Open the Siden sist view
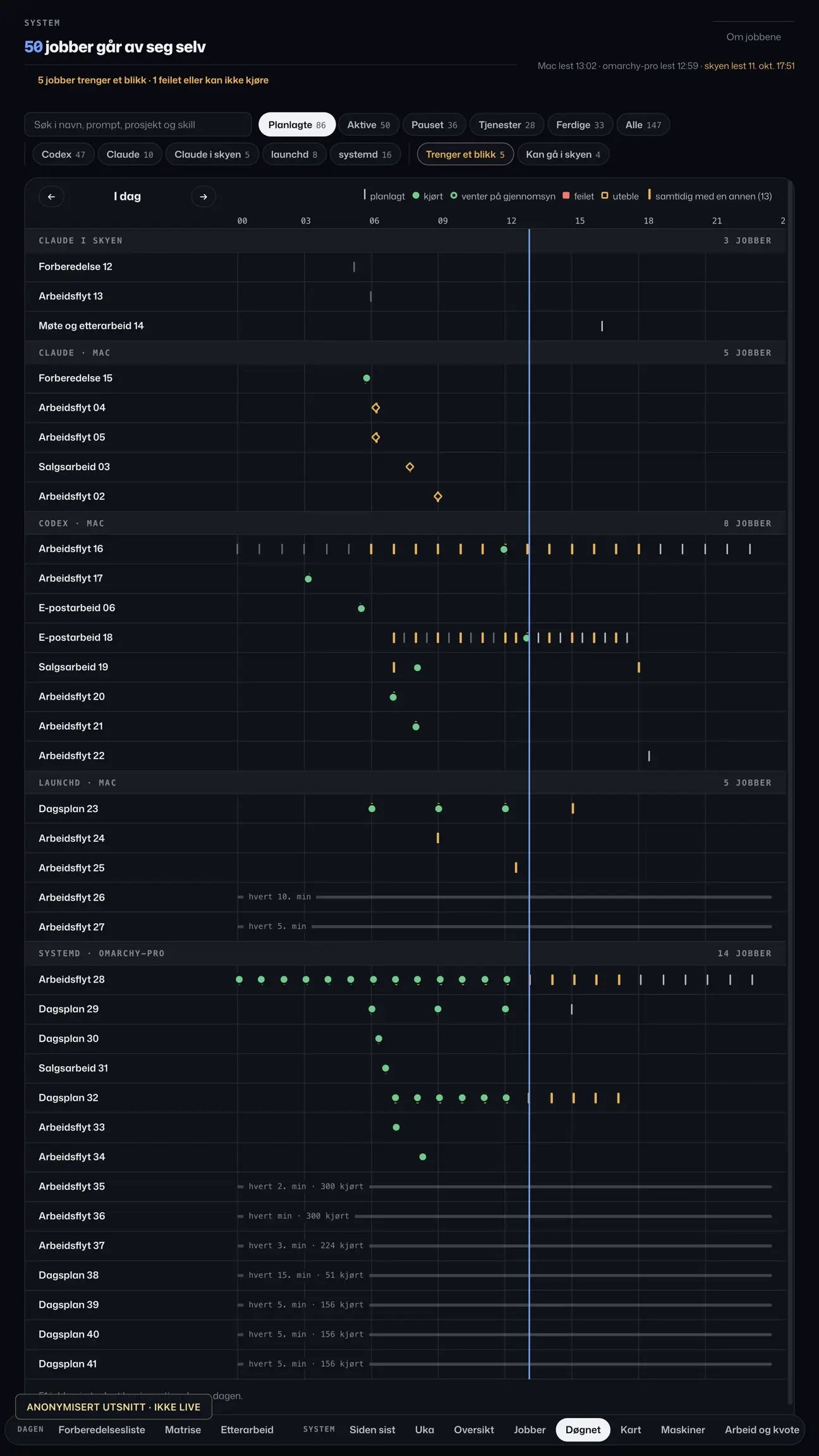Image resolution: width=819 pixels, height=1456 pixels. [372, 1429]
